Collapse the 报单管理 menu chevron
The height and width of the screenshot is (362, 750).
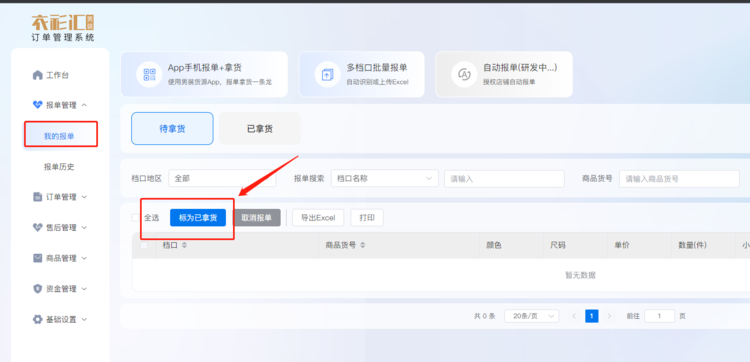click(x=85, y=105)
